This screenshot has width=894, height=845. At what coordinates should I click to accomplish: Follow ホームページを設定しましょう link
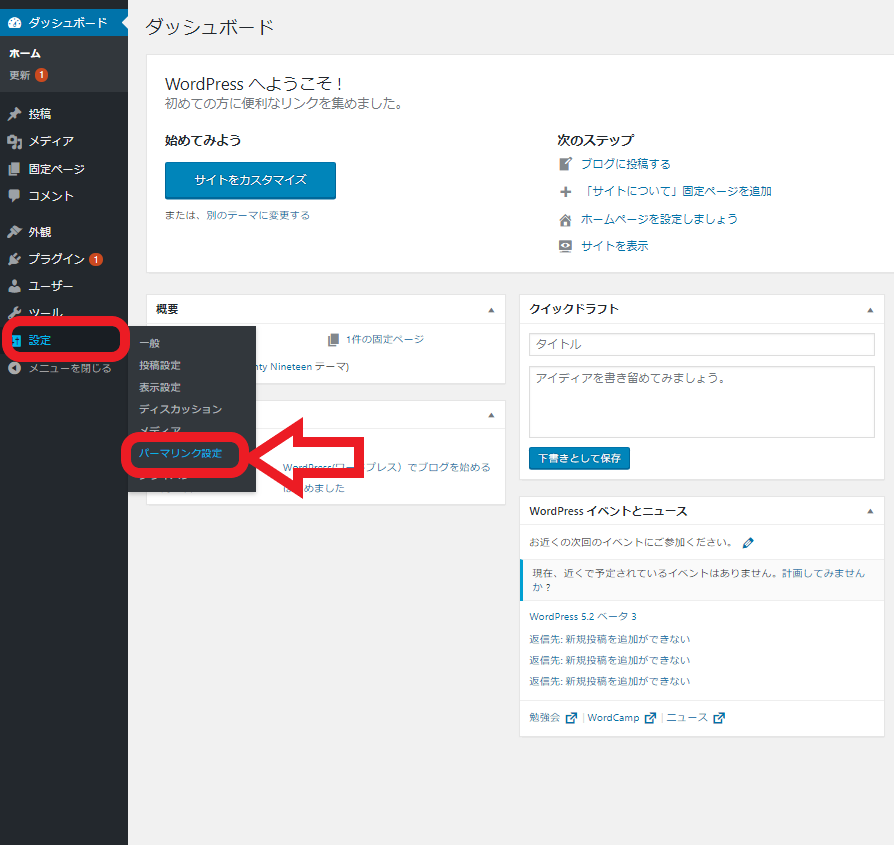click(x=659, y=220)
